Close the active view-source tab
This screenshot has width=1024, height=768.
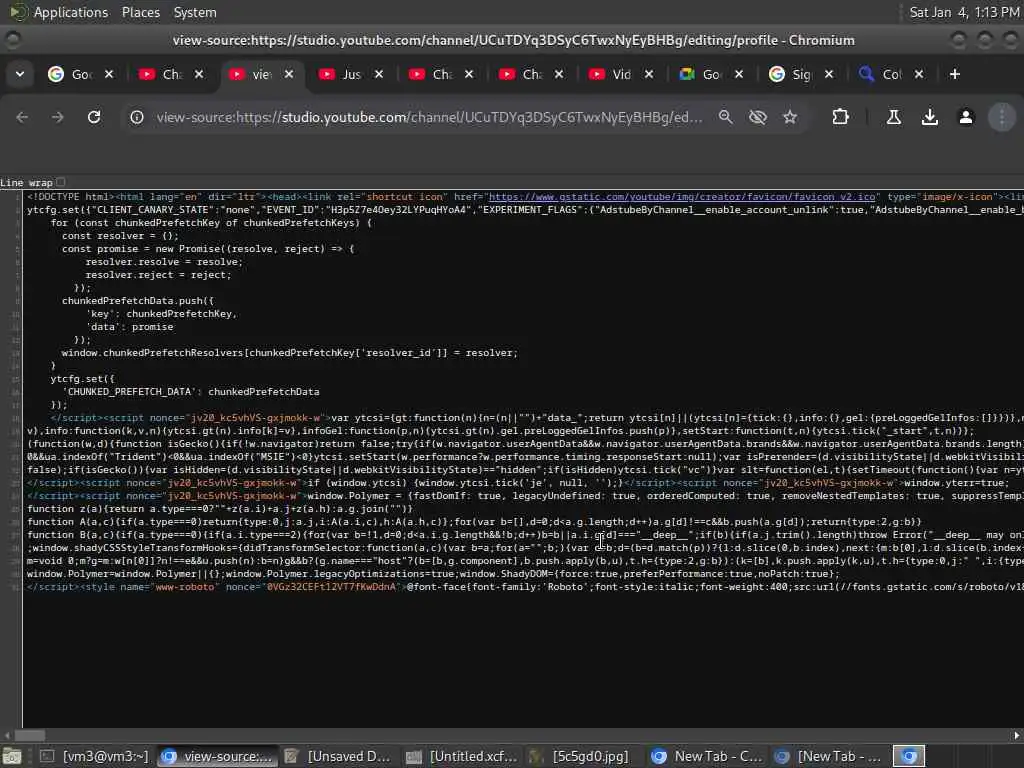[289, 74]
